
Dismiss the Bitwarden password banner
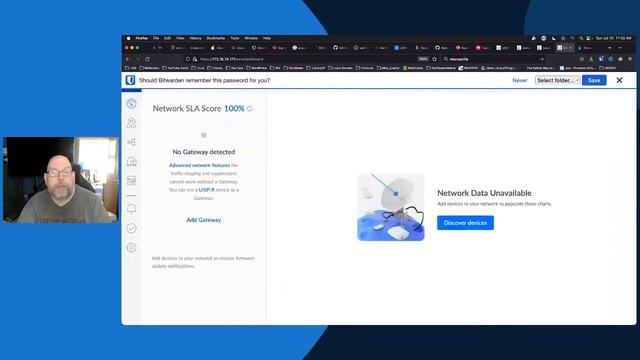pos(619,80)
